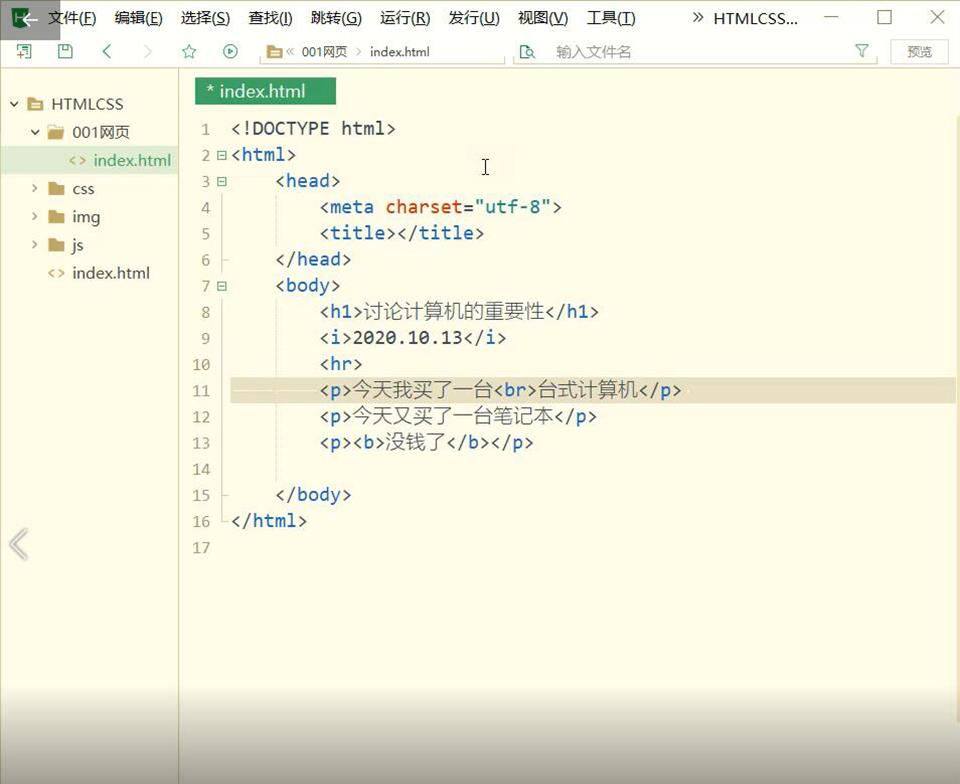Open the 跳转(G) menu
960x784 pixels.
coord(336,18)
